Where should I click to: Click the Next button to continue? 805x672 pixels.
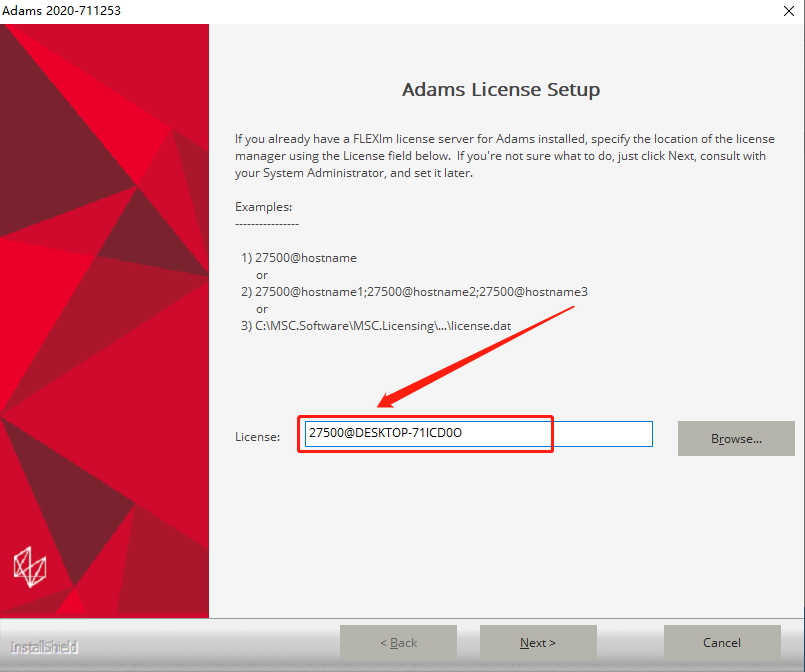point(538,642)
